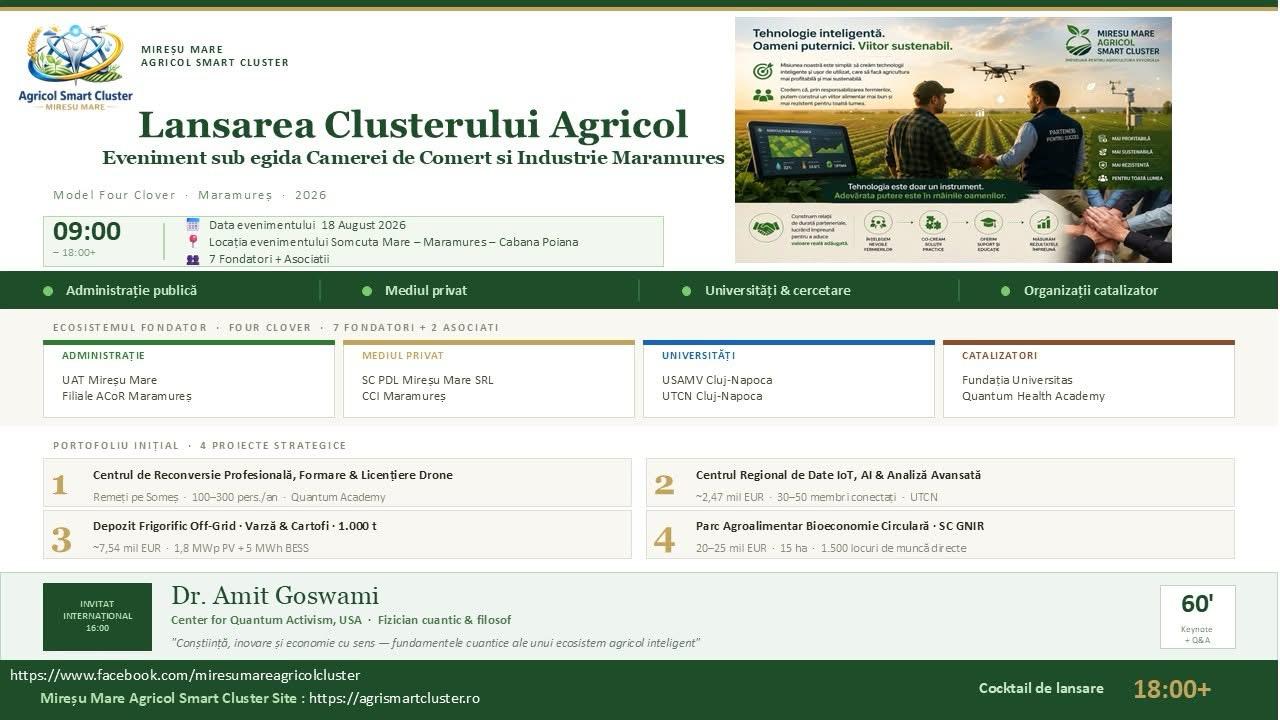Click the calendar icon beside Data evenimentului
1280x720 pixels.
pyautogui.click(x=193, y=225)
